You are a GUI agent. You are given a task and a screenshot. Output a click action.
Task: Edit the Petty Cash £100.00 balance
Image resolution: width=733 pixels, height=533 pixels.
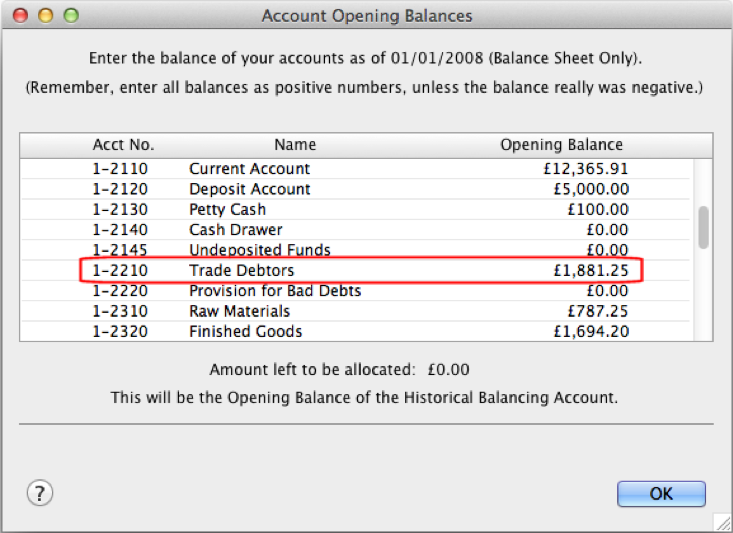coord(598,209)
